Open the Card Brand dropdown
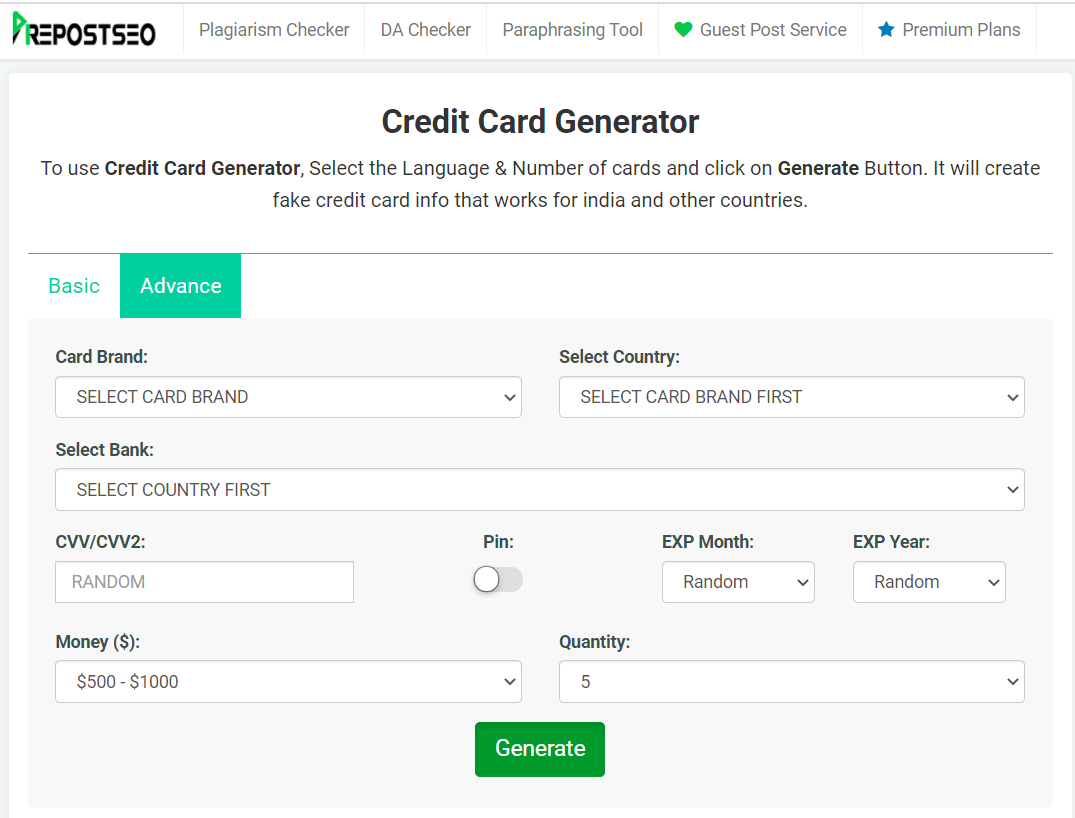Viewport: 1075px width, 818px height. point(288,397)
